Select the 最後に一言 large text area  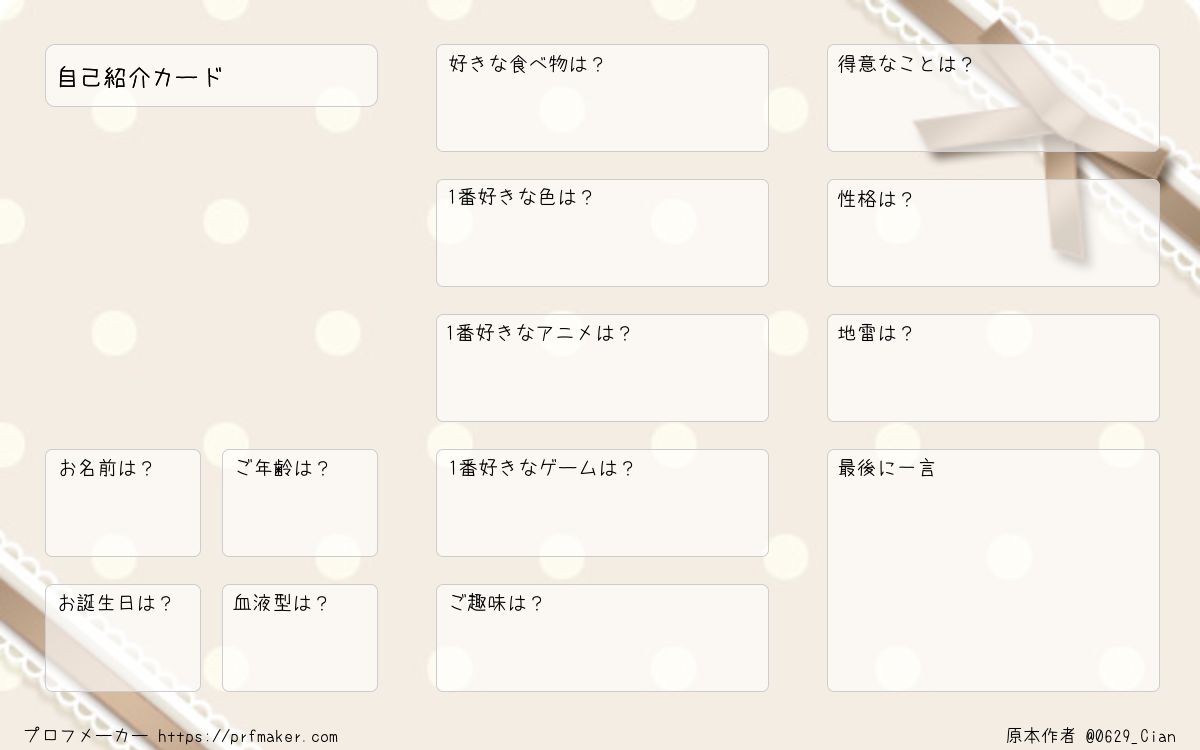click(x=993, y=570)
